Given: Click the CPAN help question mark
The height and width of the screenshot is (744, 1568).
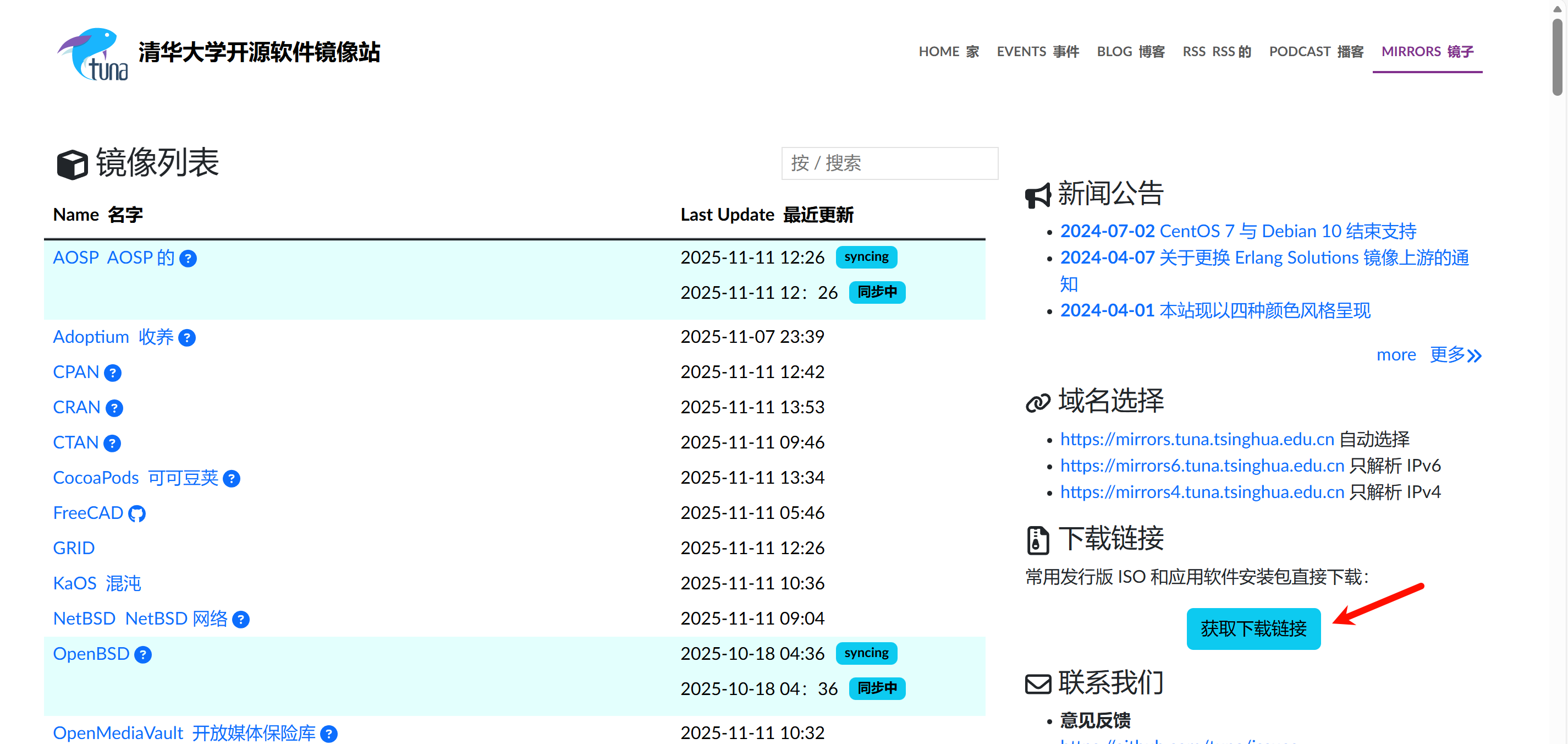Looking at the screenshot, I should tap(113, 373).
